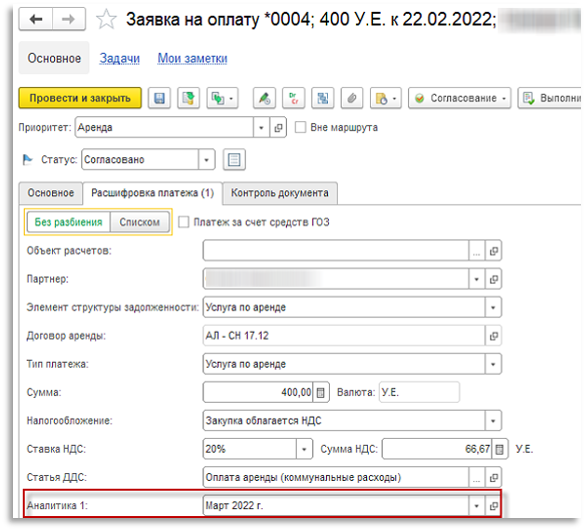The width and height of the screenshot is (585, 531).
Task: Click the document structure icon in toolbar
Action: (323, 98)
